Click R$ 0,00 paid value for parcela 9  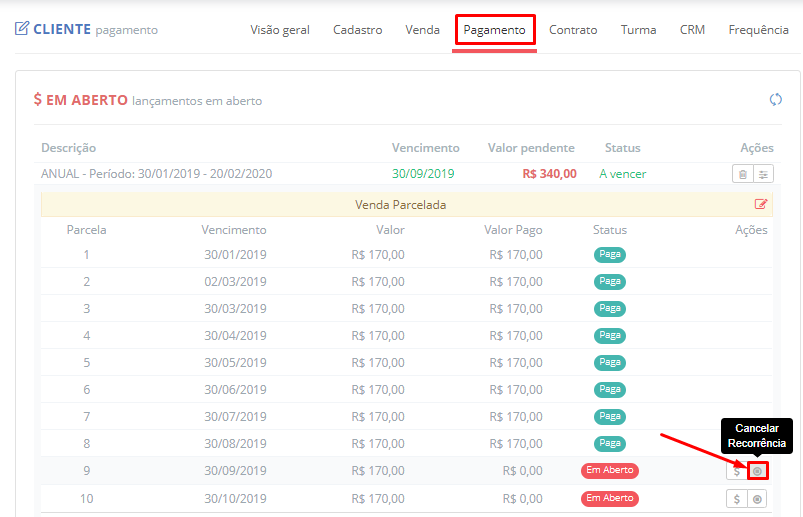[x=522, y=470]
